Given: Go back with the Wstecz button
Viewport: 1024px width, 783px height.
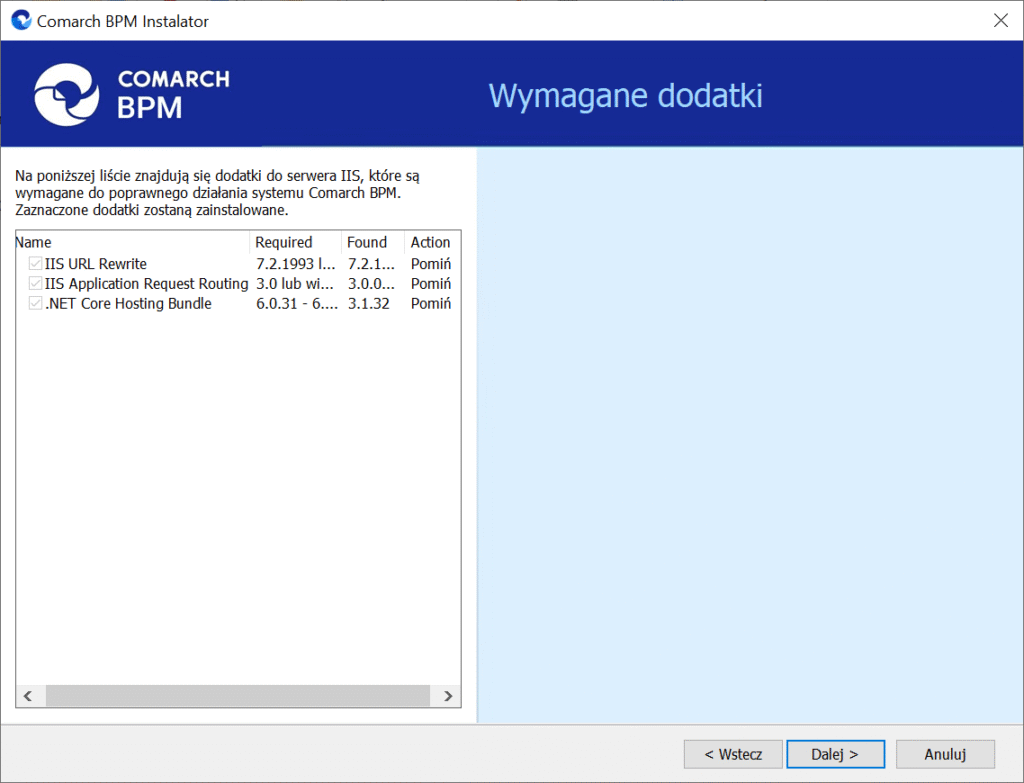Looking at the screenshot, I should coord(733,754).
